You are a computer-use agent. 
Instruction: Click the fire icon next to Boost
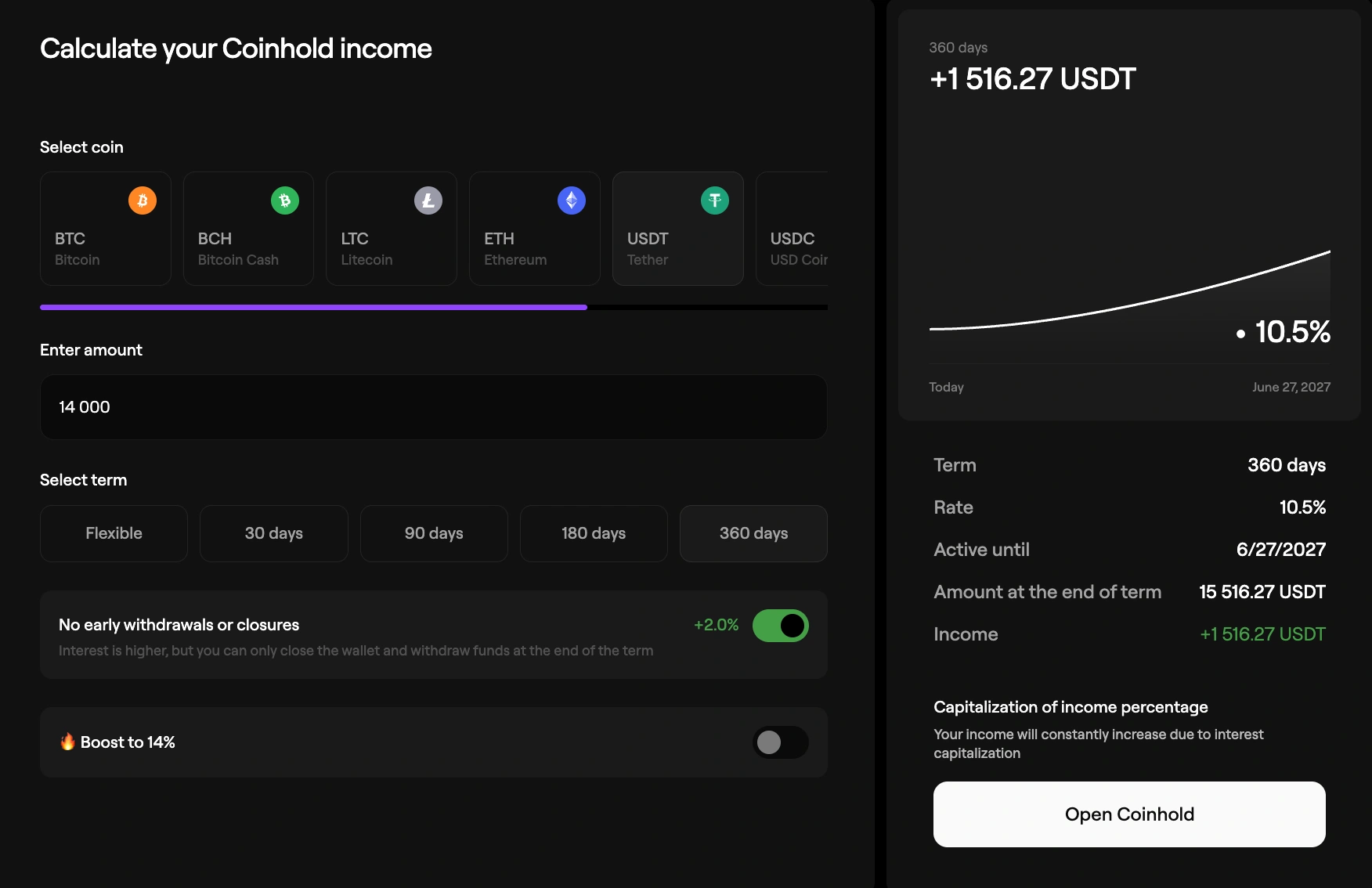click(67, 742)
